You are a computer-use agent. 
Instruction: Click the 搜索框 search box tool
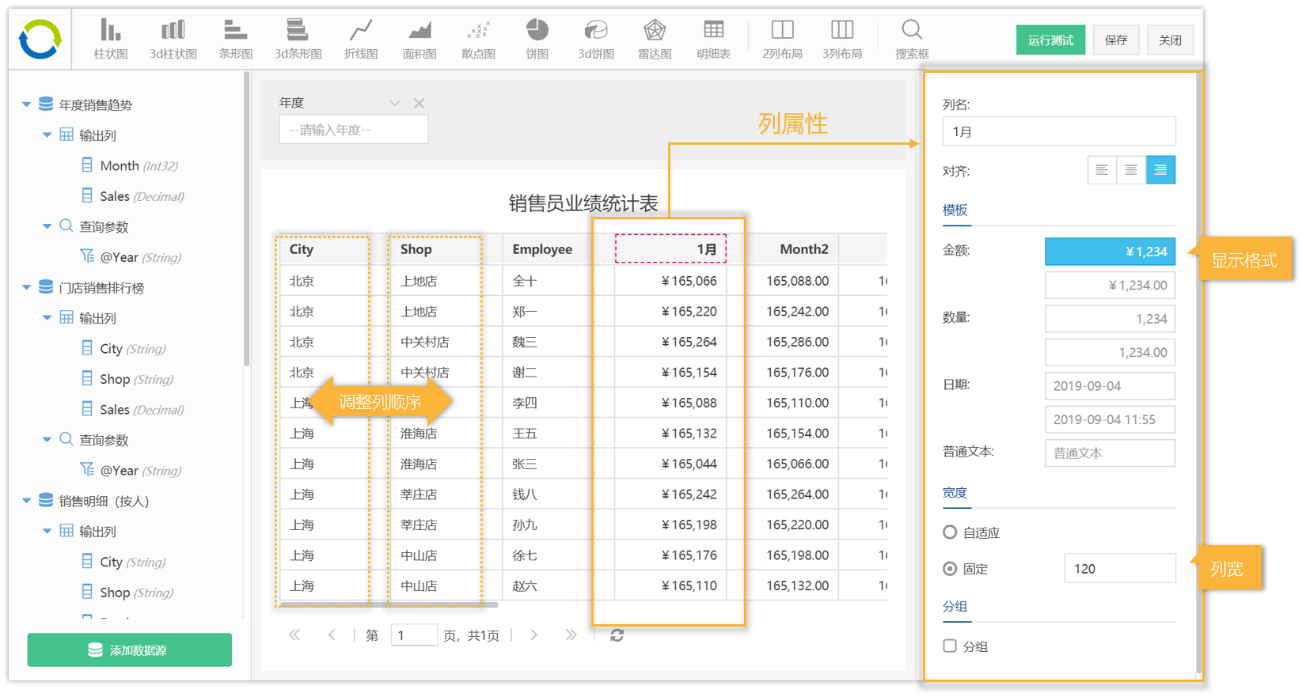click(x=911, y=39)
